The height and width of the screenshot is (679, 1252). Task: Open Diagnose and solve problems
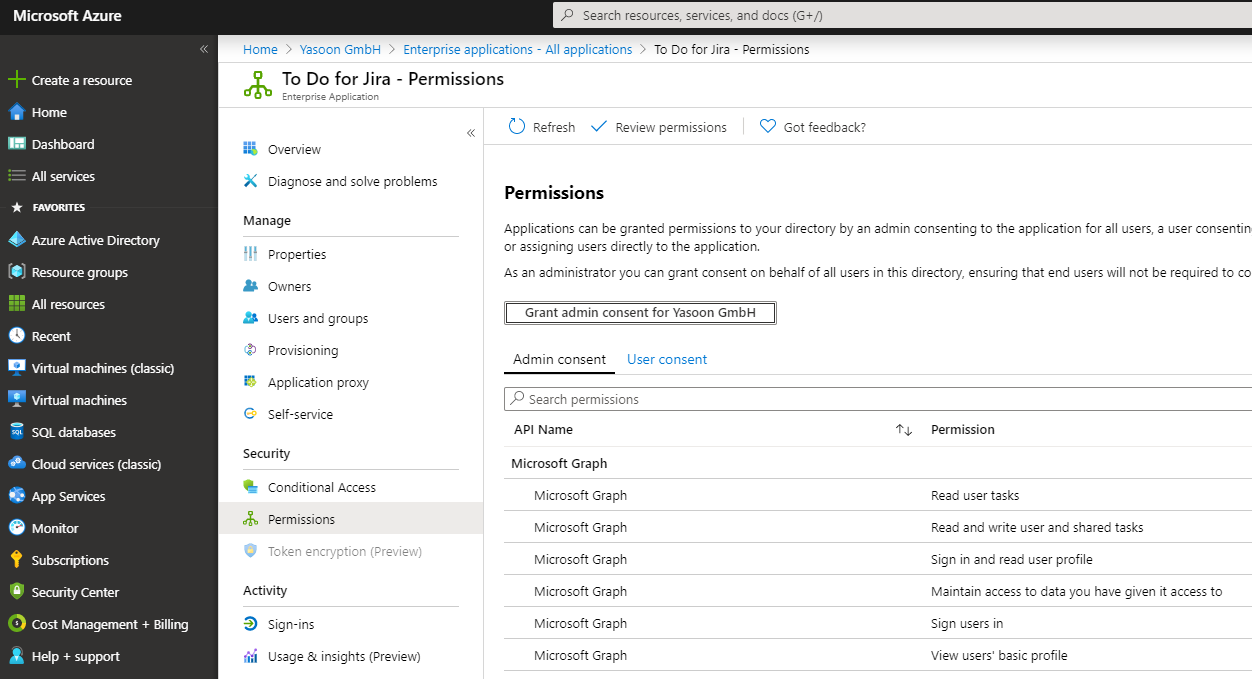click(352, 181)
